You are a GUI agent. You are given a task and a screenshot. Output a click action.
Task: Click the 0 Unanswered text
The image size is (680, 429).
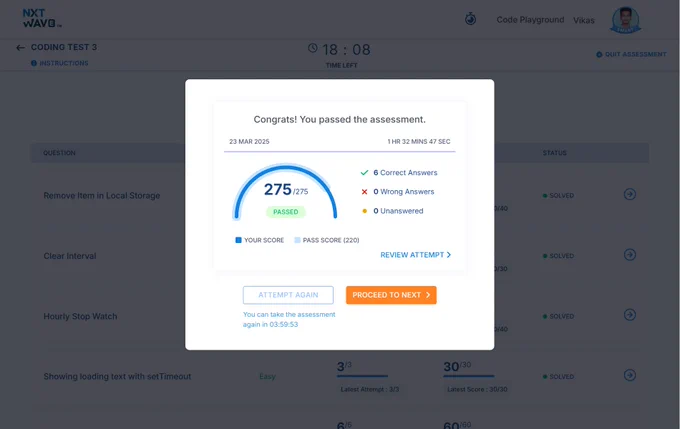(x=398, y=211)
